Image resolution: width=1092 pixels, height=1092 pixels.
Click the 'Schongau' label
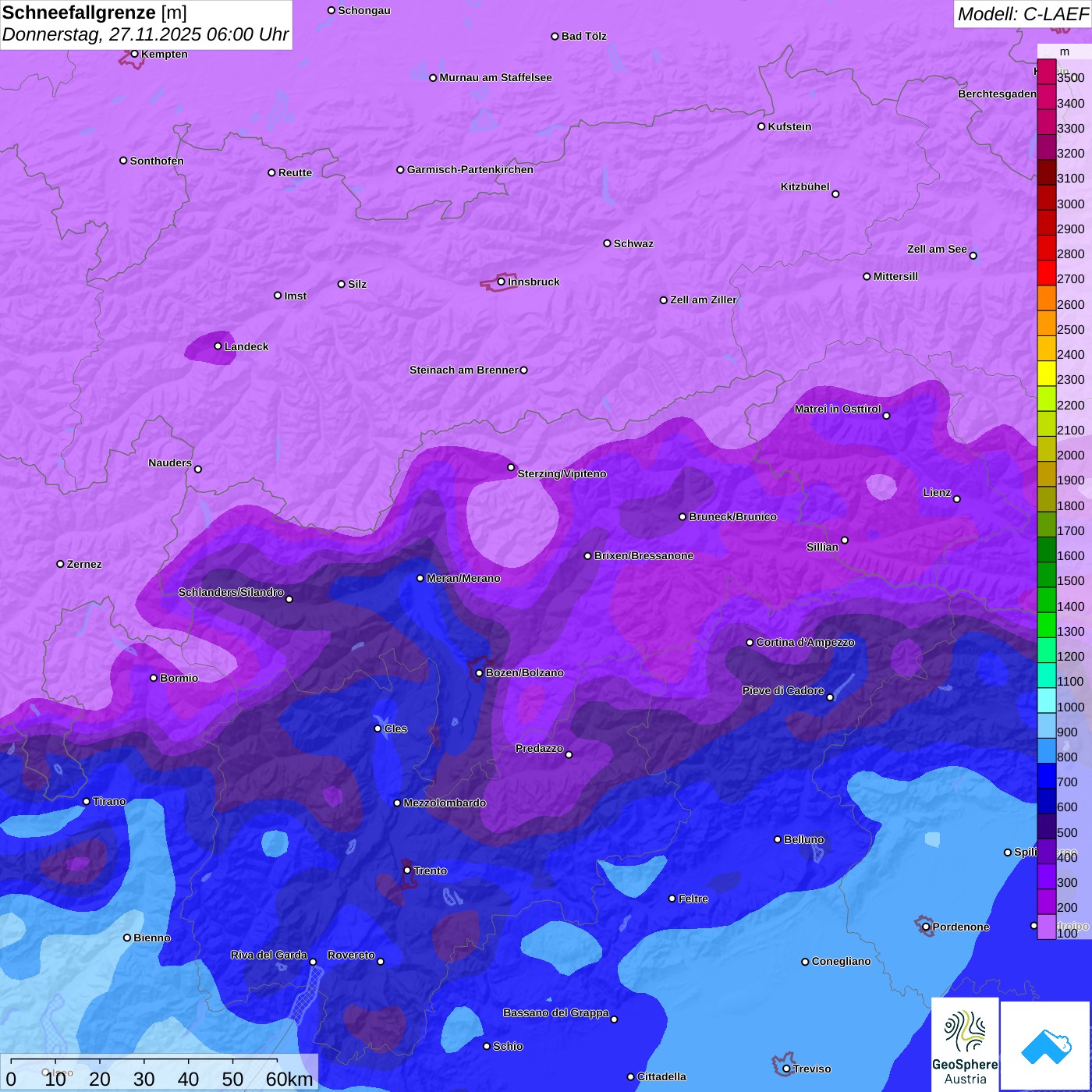(x=364, y=10)
